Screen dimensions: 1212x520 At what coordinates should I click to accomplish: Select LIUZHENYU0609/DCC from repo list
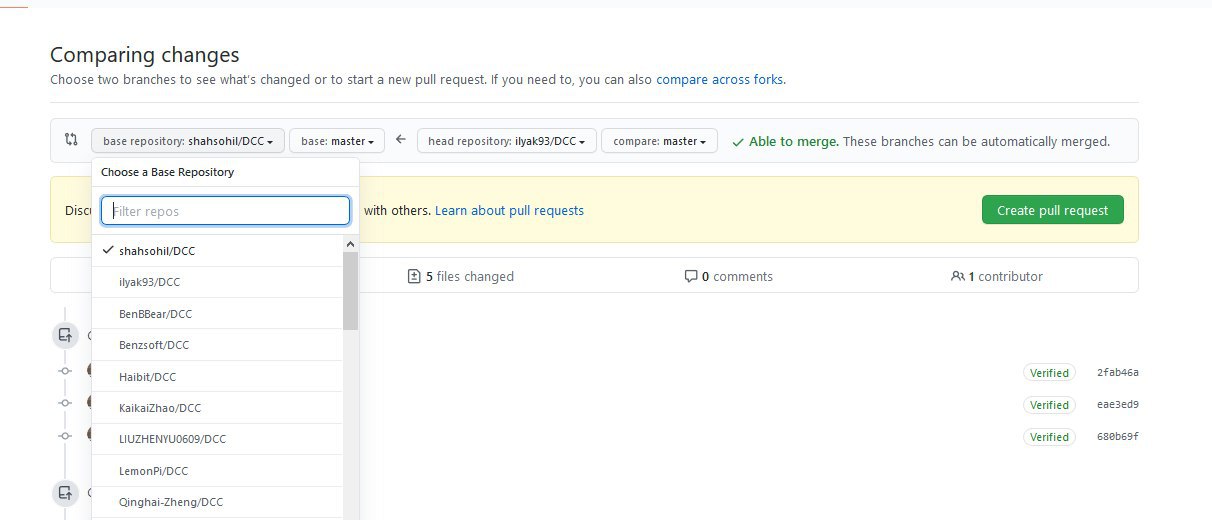217,439
